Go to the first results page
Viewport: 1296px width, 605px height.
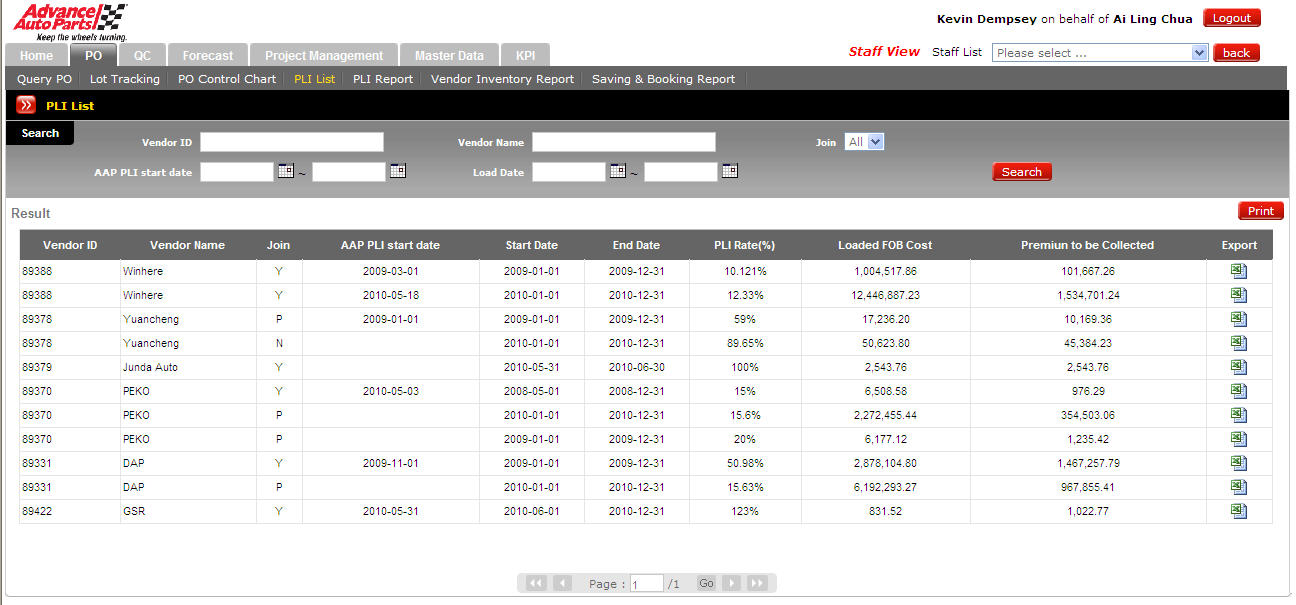click(536, 583)
